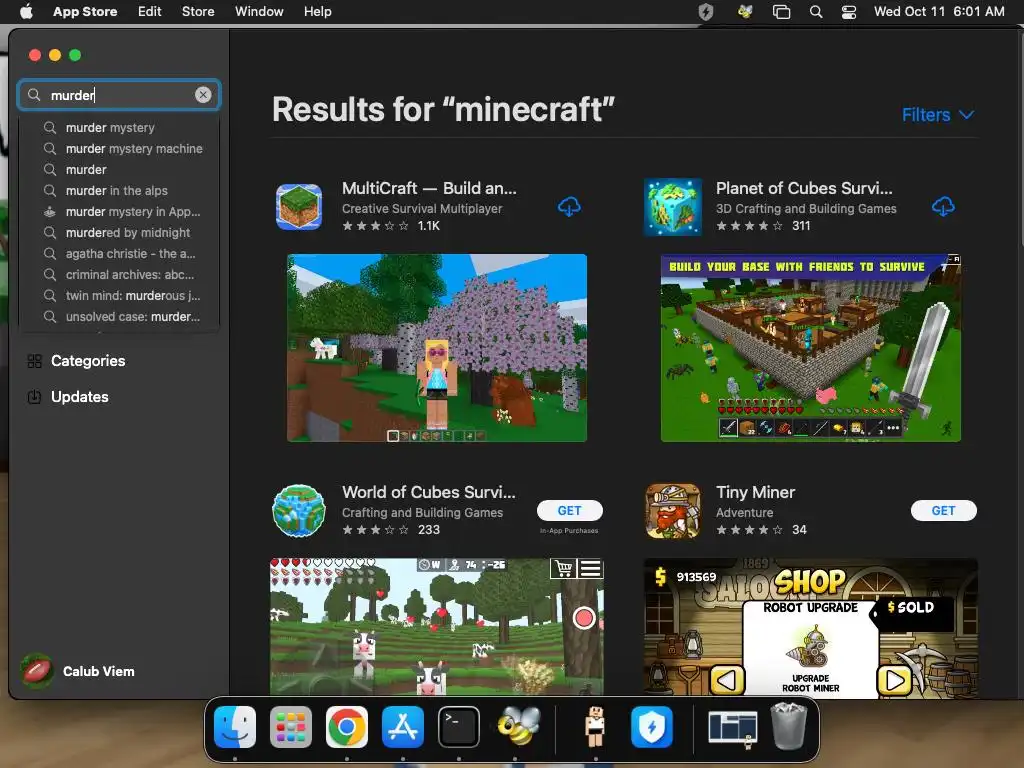This screenshot has height=768, width=1024.
Task: Redownload Planet of Cubes via cloud icon
Action: [943, 206]
